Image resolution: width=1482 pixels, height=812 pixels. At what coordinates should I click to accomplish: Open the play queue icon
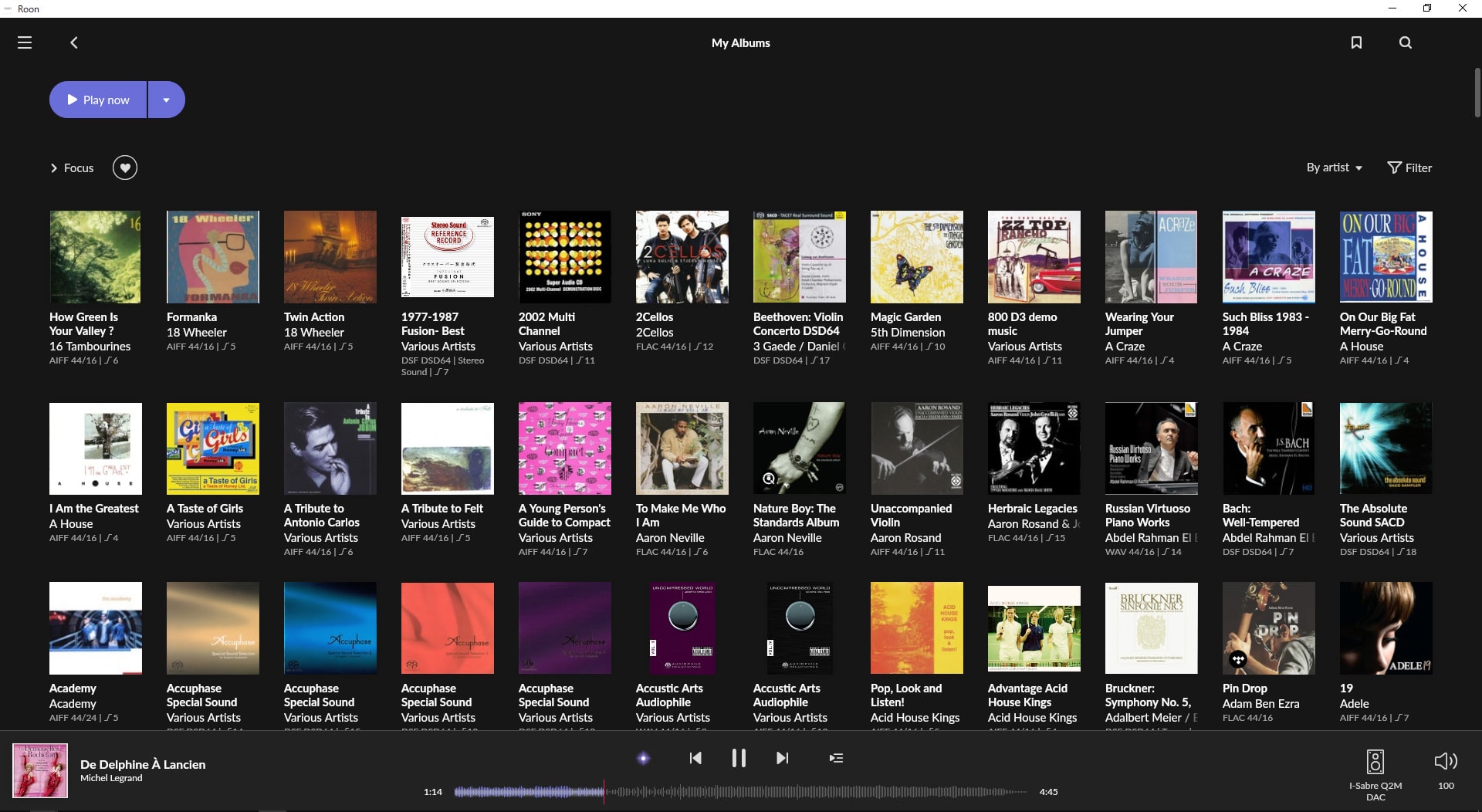coord(836,758)
